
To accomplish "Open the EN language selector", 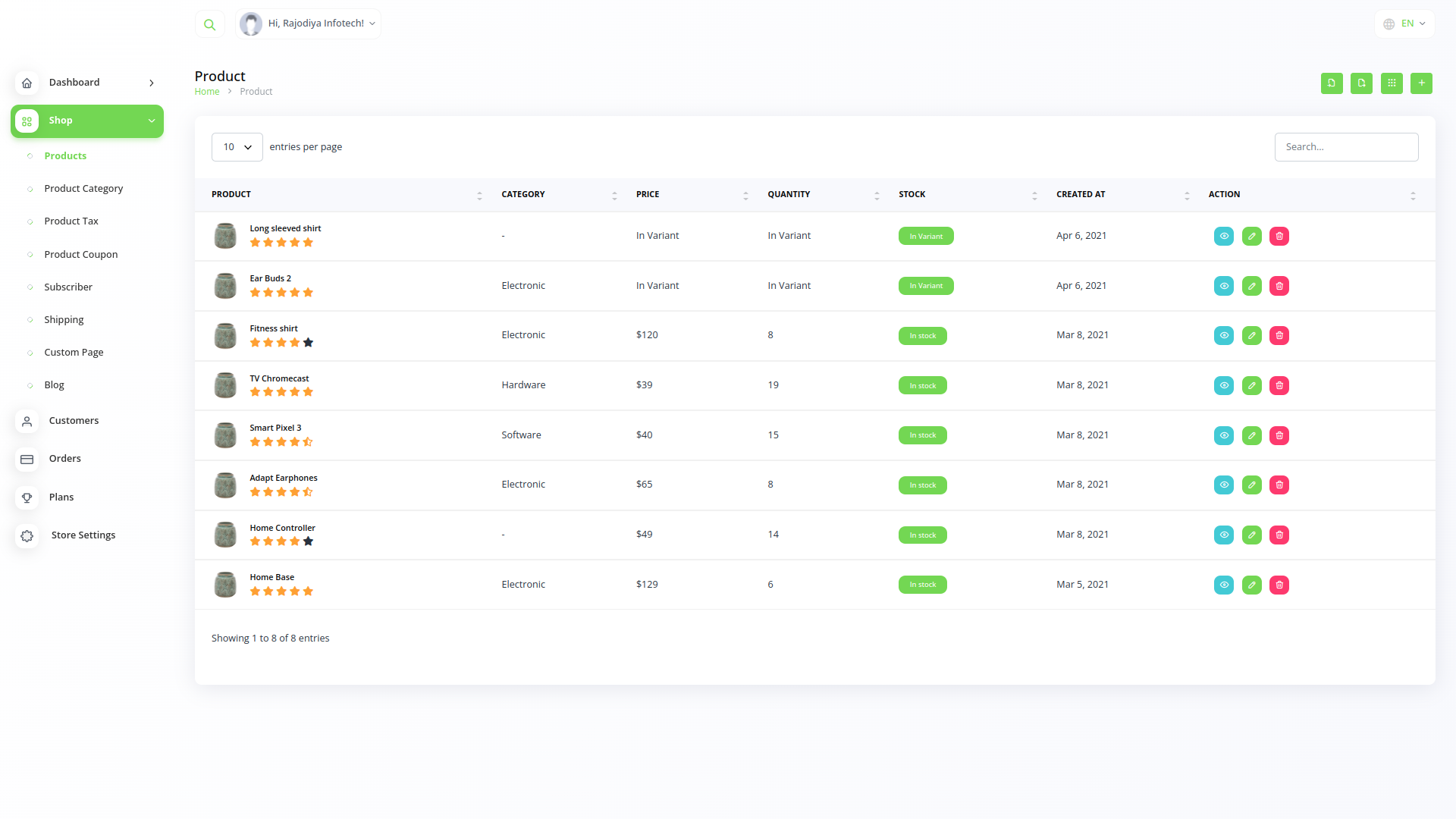I will 1404,24.
